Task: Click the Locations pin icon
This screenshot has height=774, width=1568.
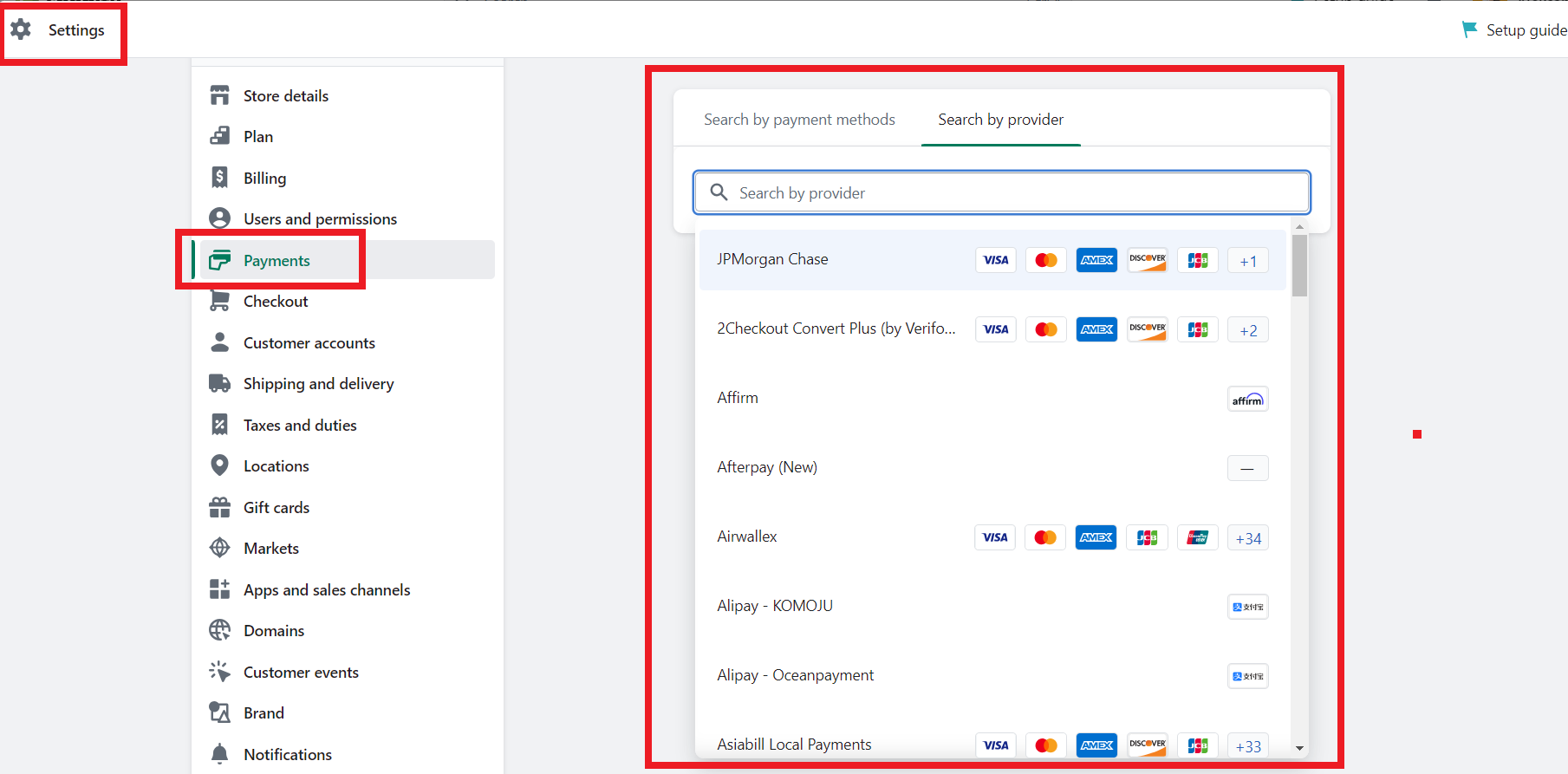Action: click(x=220, y=465)
